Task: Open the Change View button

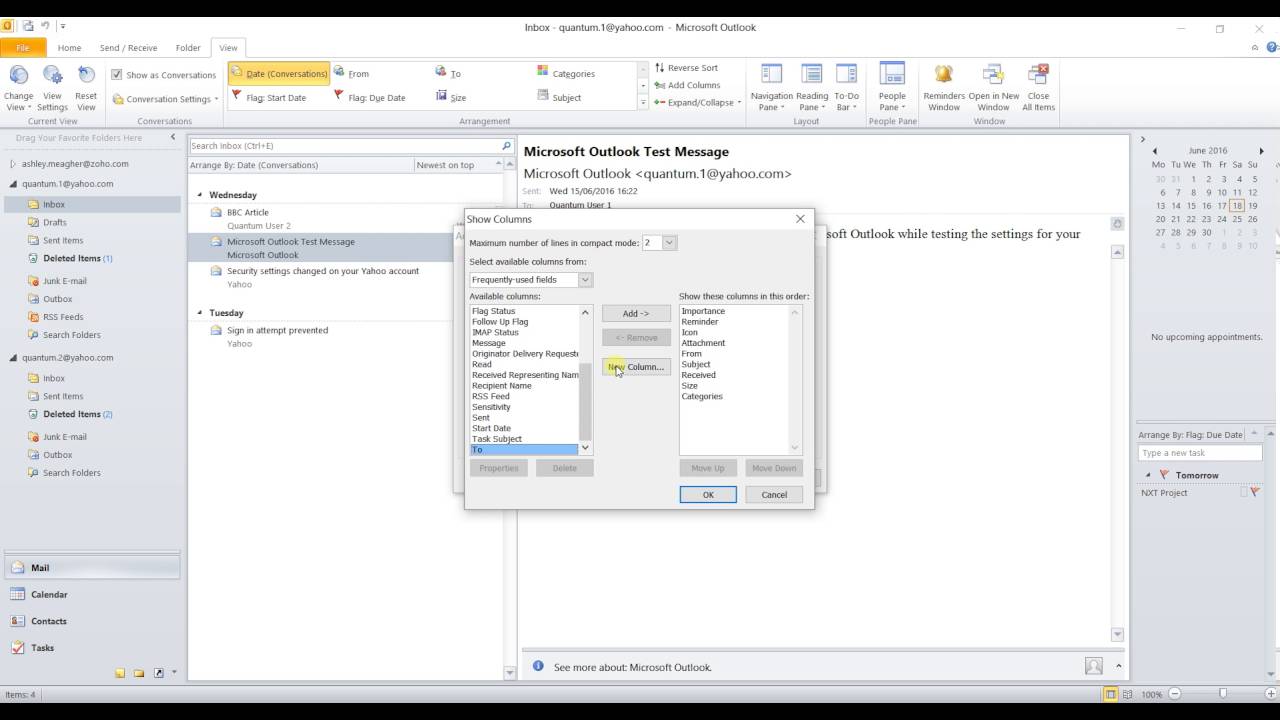Action: click(19, 88)
